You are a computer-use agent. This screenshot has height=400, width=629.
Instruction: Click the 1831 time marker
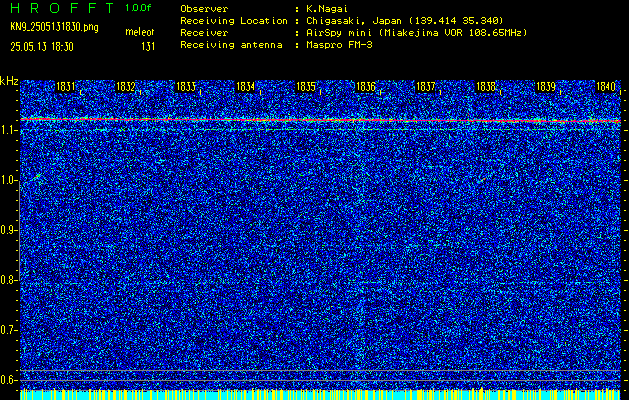pos(65,87)
